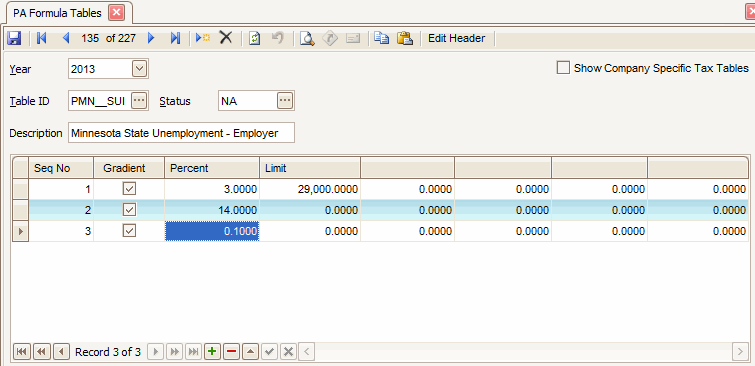The width and height of the screenshot is (755, 366).
Task: Click the Table ID field PMN__SUI
Action: click(x=100, y=101)
